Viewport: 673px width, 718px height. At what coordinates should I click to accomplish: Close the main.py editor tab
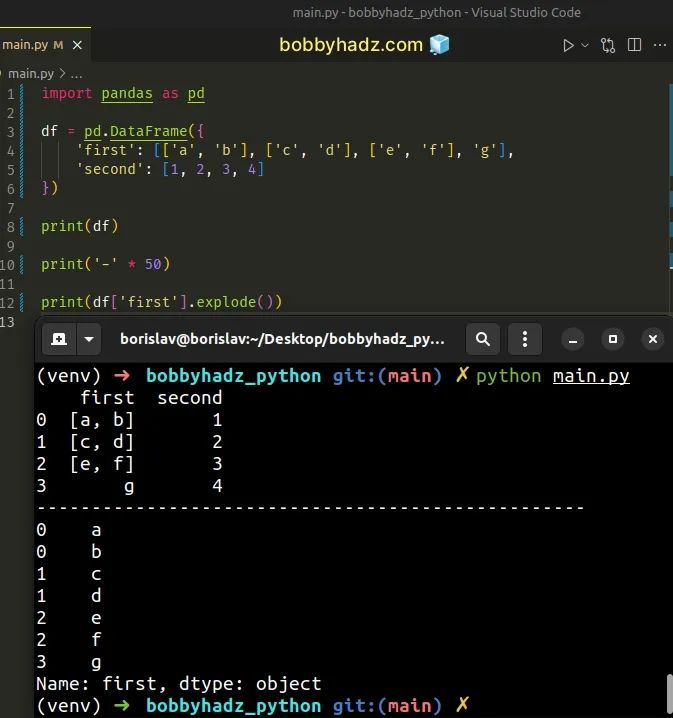[77, 45]
